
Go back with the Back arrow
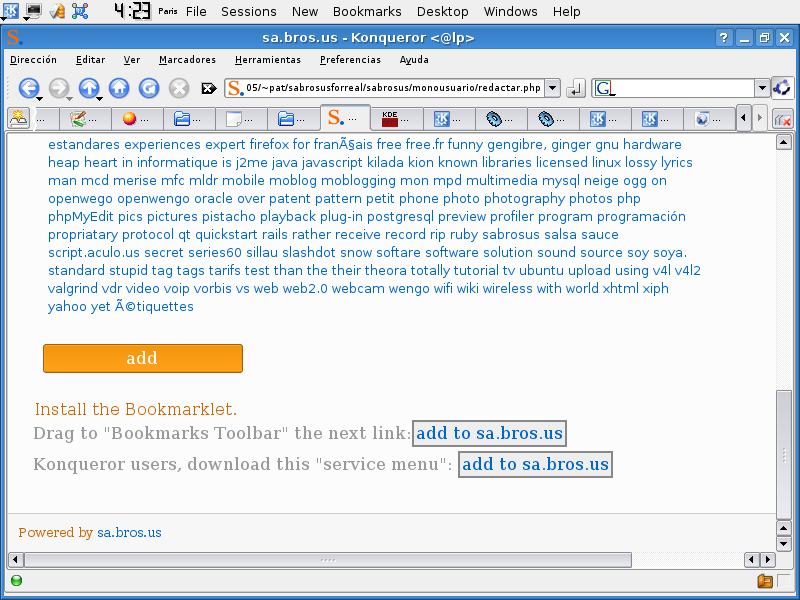29,88
